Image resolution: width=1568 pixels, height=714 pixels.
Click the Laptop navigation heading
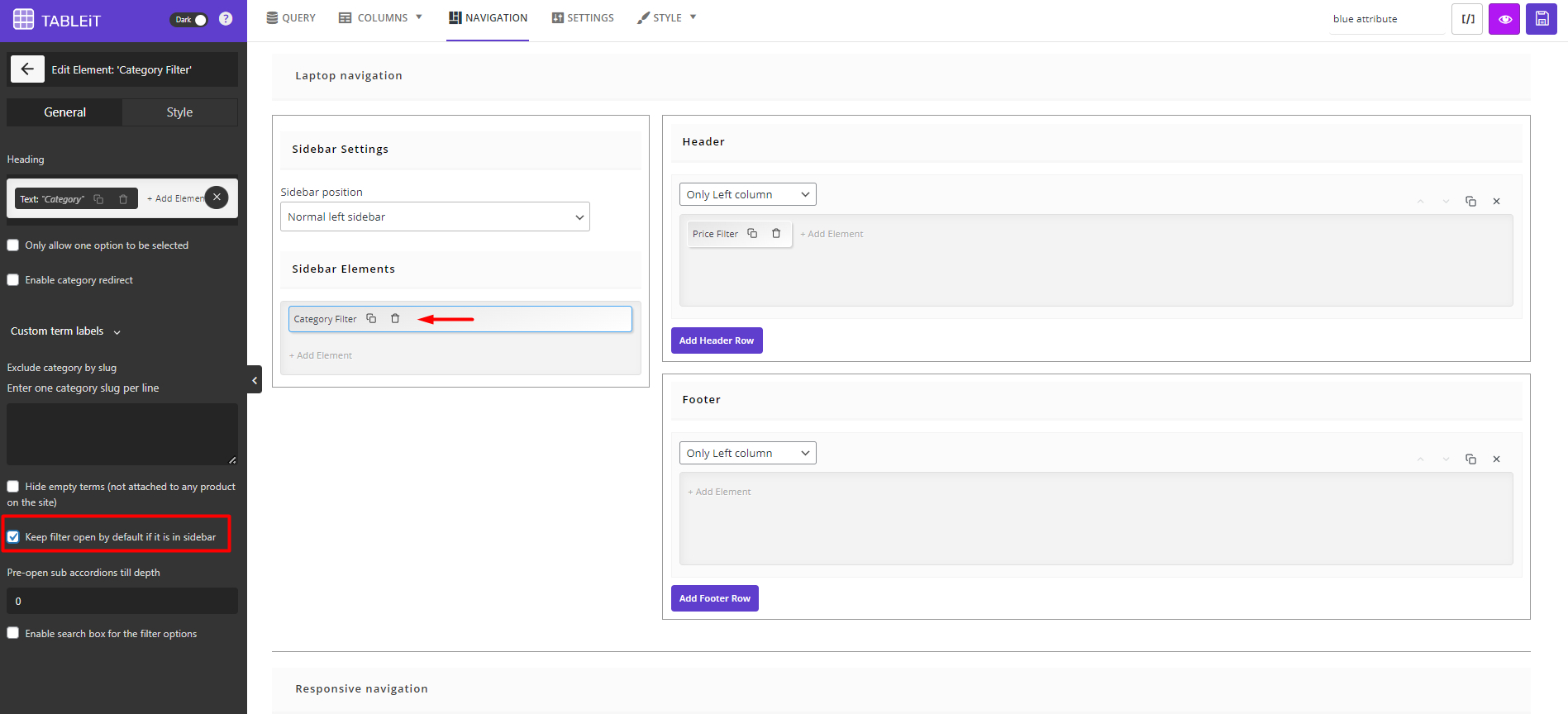[349, 75]
